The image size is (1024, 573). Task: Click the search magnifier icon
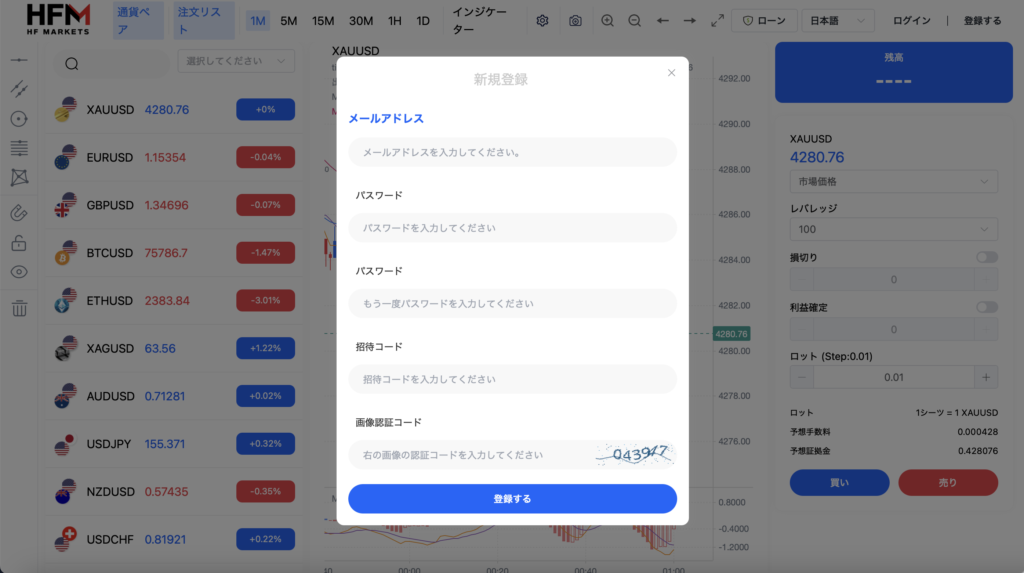pyautogui.click(x=72, y=64)
